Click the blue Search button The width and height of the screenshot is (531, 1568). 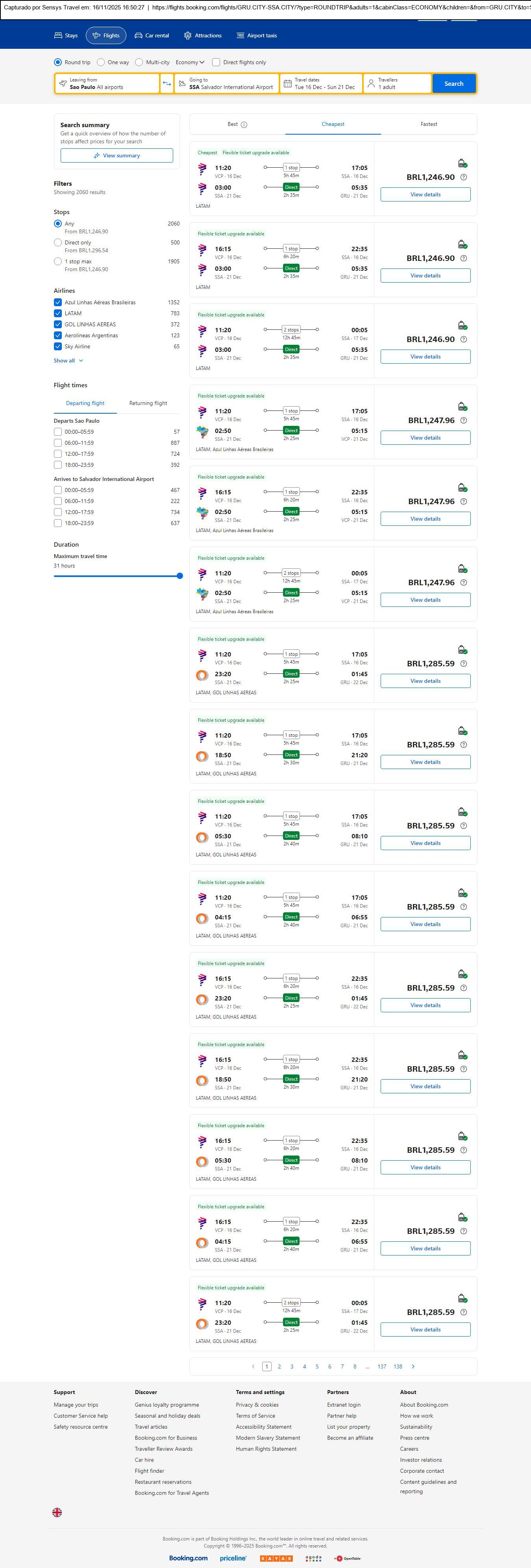454,83
